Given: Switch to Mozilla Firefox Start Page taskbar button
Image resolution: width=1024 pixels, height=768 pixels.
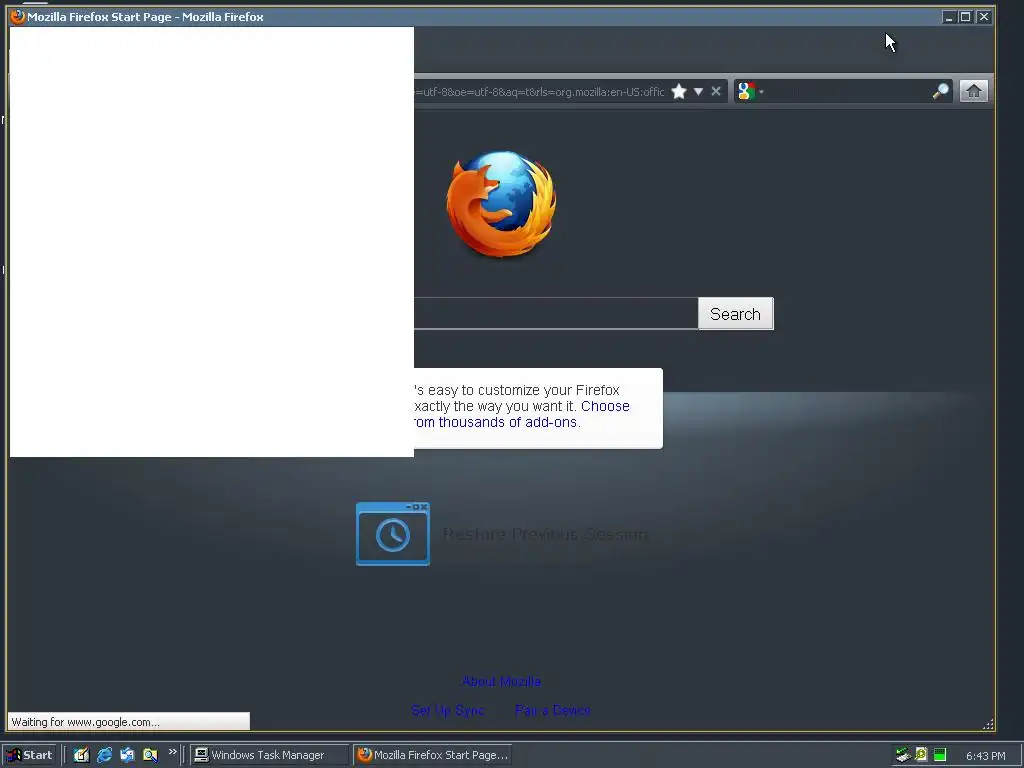Looking at the screenshot, I should coord(432,755).
